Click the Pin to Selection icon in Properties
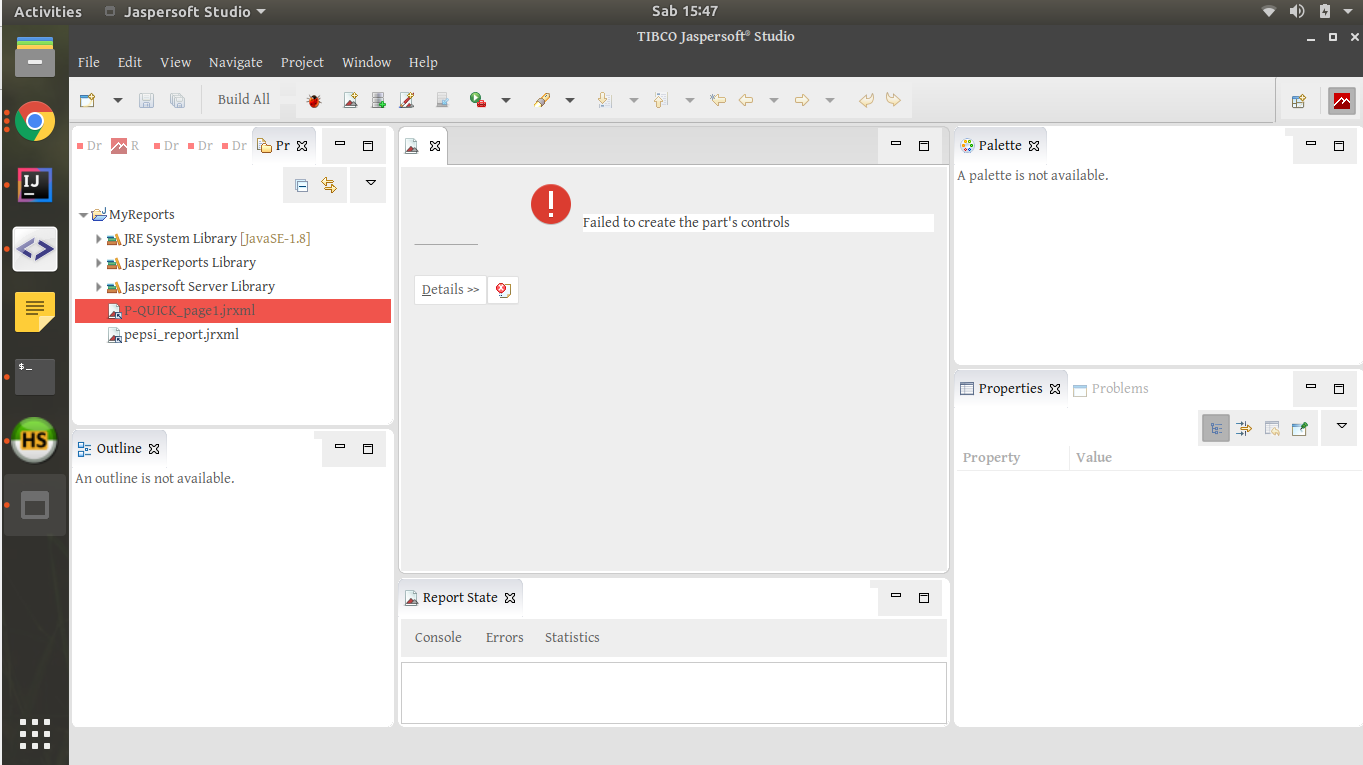The height and width of the screenshot is (765, 1363). (1300, 428)
